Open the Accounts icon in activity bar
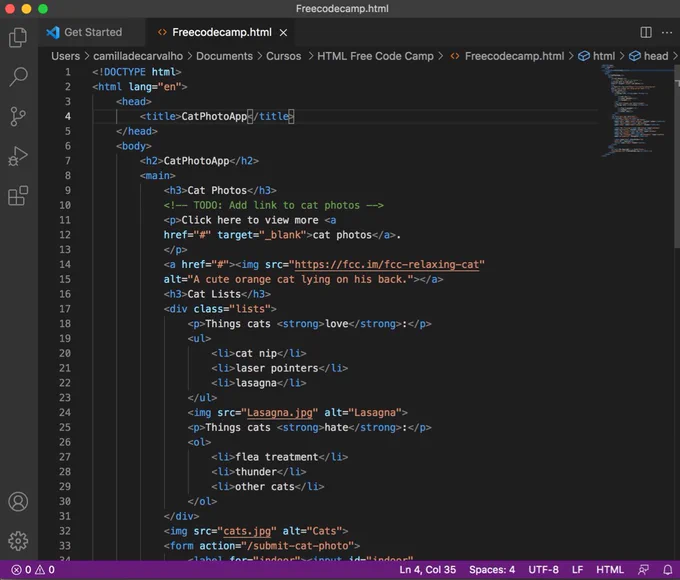 (x=18, y=502)
